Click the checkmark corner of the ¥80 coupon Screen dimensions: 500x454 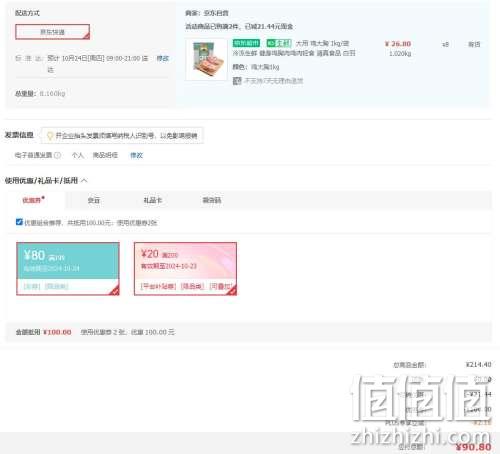pos(115,290)
